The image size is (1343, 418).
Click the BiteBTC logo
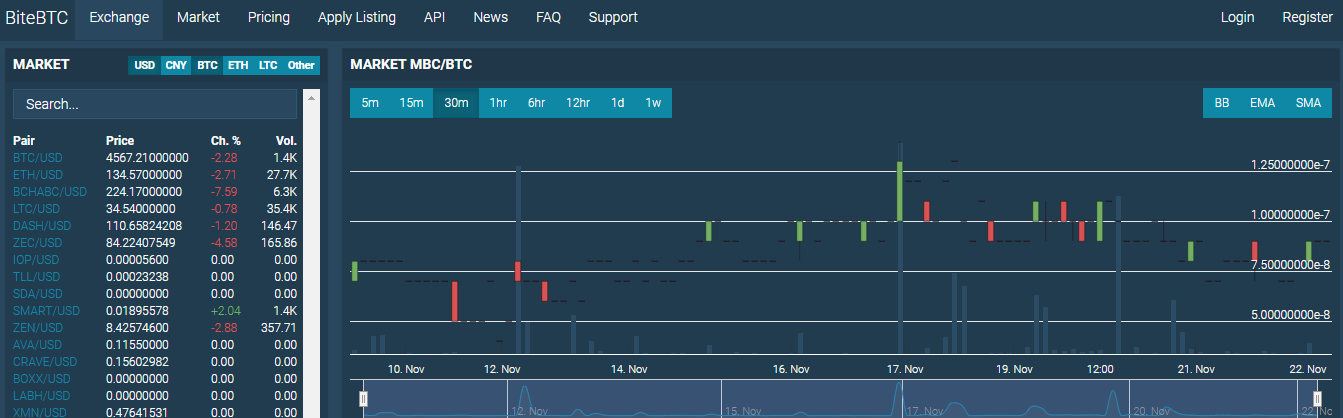36,17
